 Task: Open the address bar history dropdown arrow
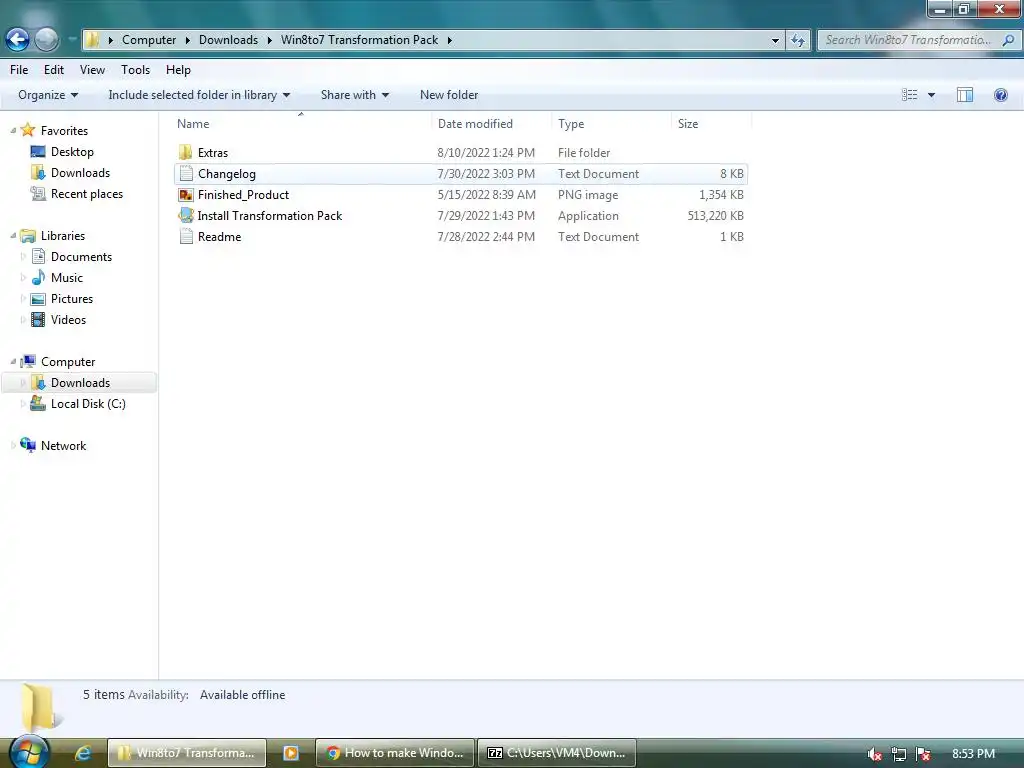[x=775, y=40]
